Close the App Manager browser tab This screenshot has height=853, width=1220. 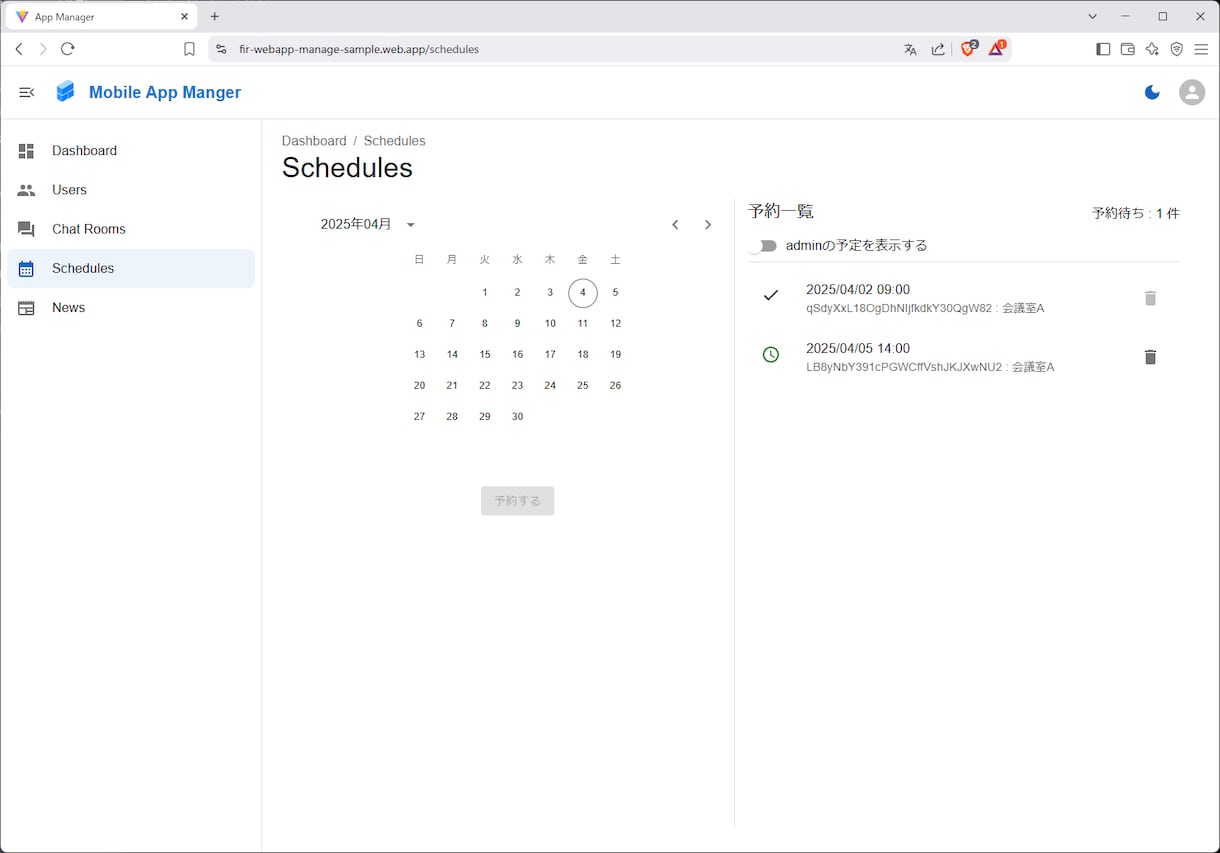(x=184, y=17)
